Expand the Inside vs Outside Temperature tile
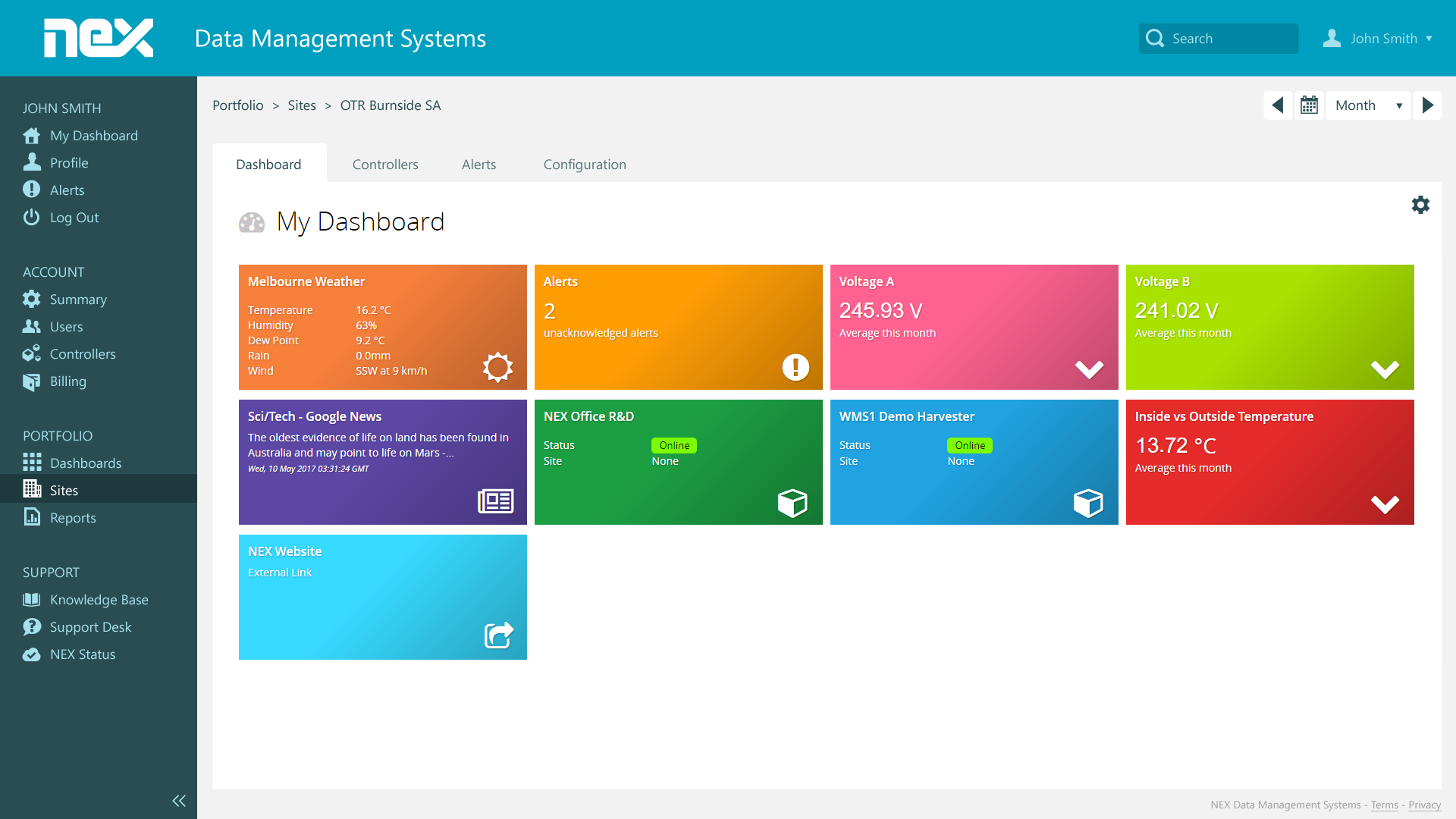The width and height of the screenshot is (1456, 819). coord(1385,504)
